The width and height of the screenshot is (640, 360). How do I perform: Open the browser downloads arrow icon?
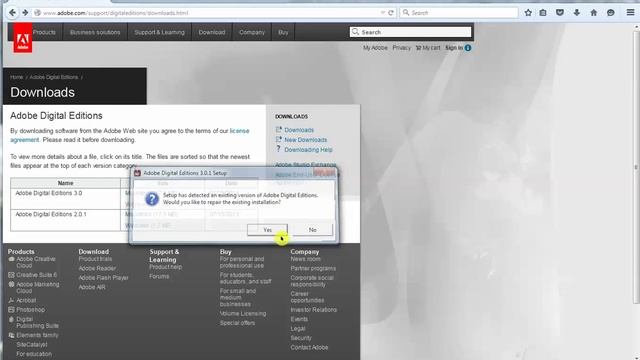click(576, 13)
